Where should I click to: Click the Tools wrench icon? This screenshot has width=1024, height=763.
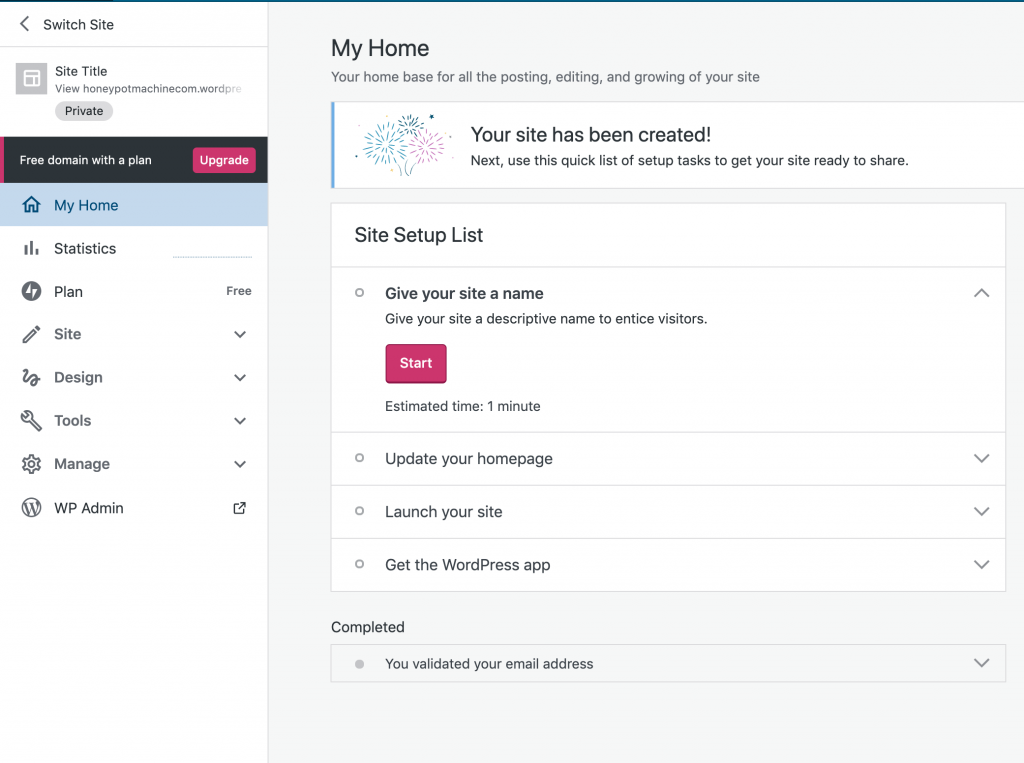coord(32,421)
